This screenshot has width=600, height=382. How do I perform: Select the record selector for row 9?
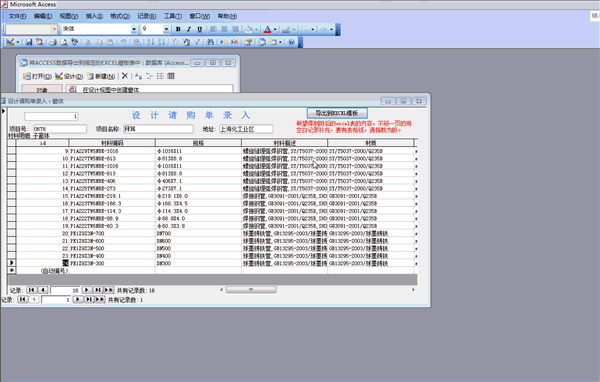click(x=11, y=151)
